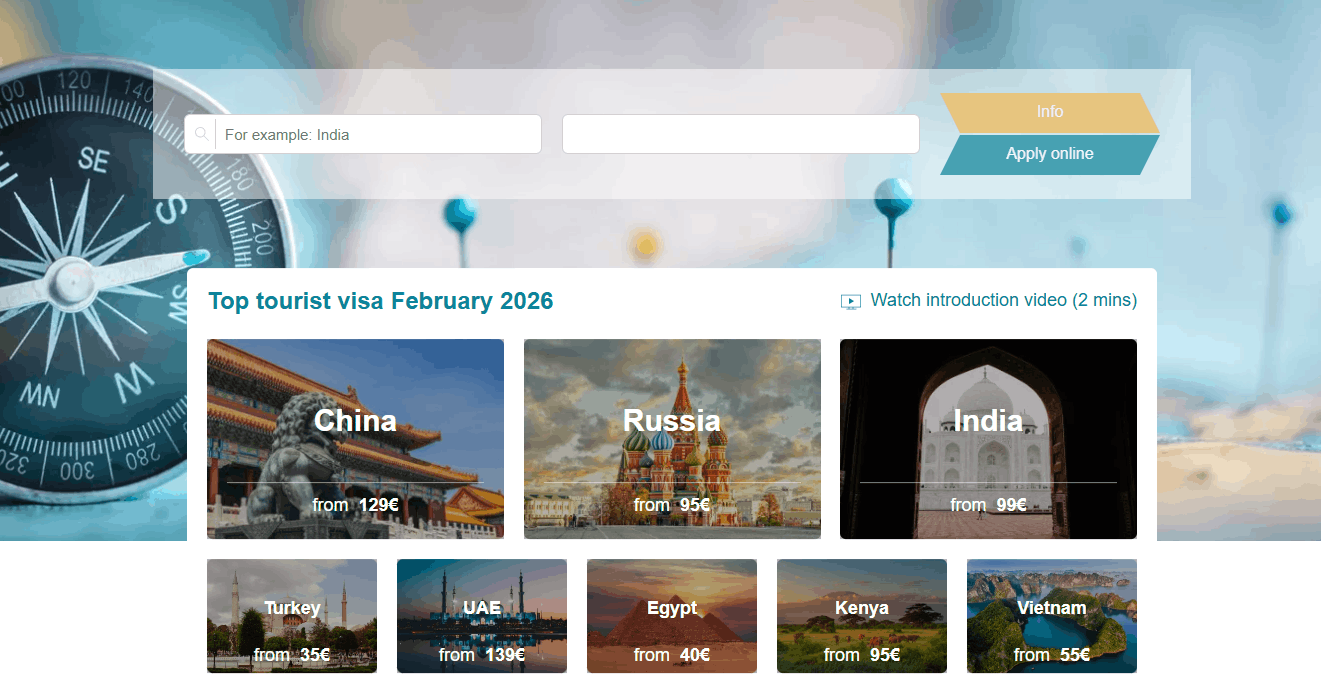The image size is (1321, 699).
Task: Open the India visa card
Action: [x=988, y=439]
